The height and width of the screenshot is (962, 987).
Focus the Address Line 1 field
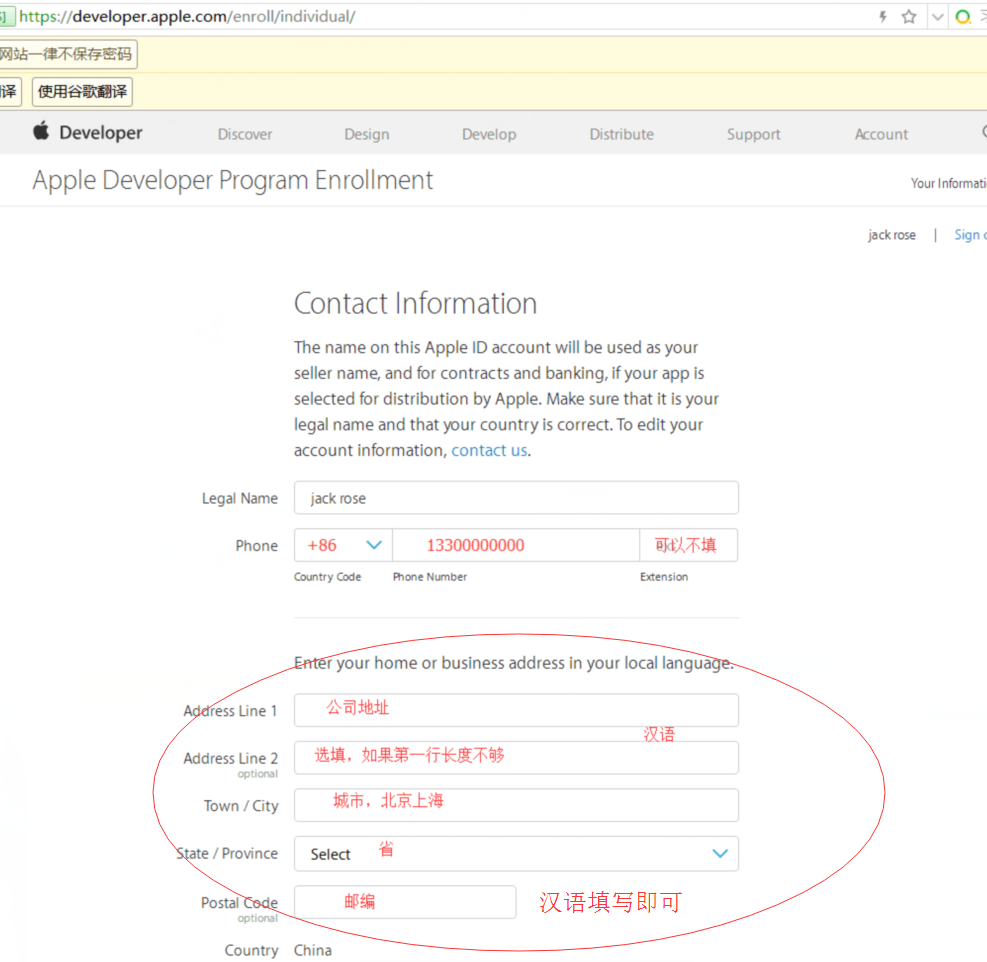516,710
